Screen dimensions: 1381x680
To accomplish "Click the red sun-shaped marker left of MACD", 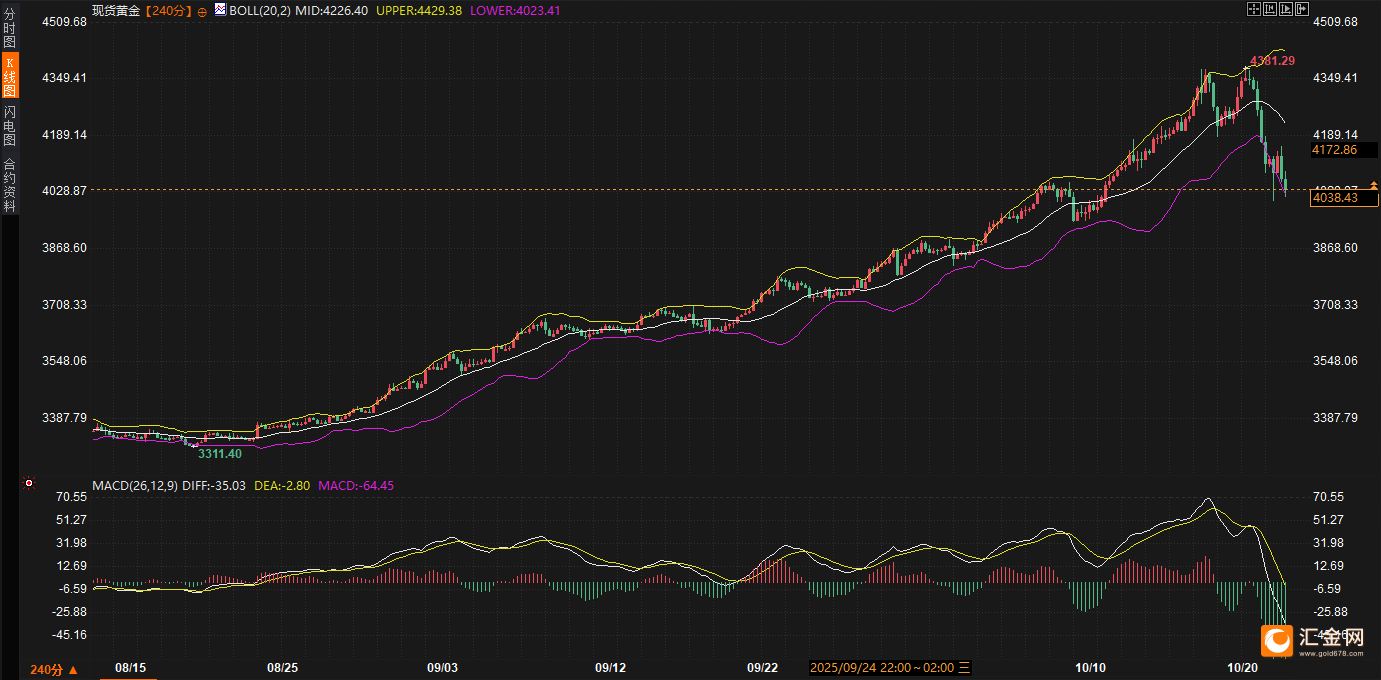I will pos(29,484).
